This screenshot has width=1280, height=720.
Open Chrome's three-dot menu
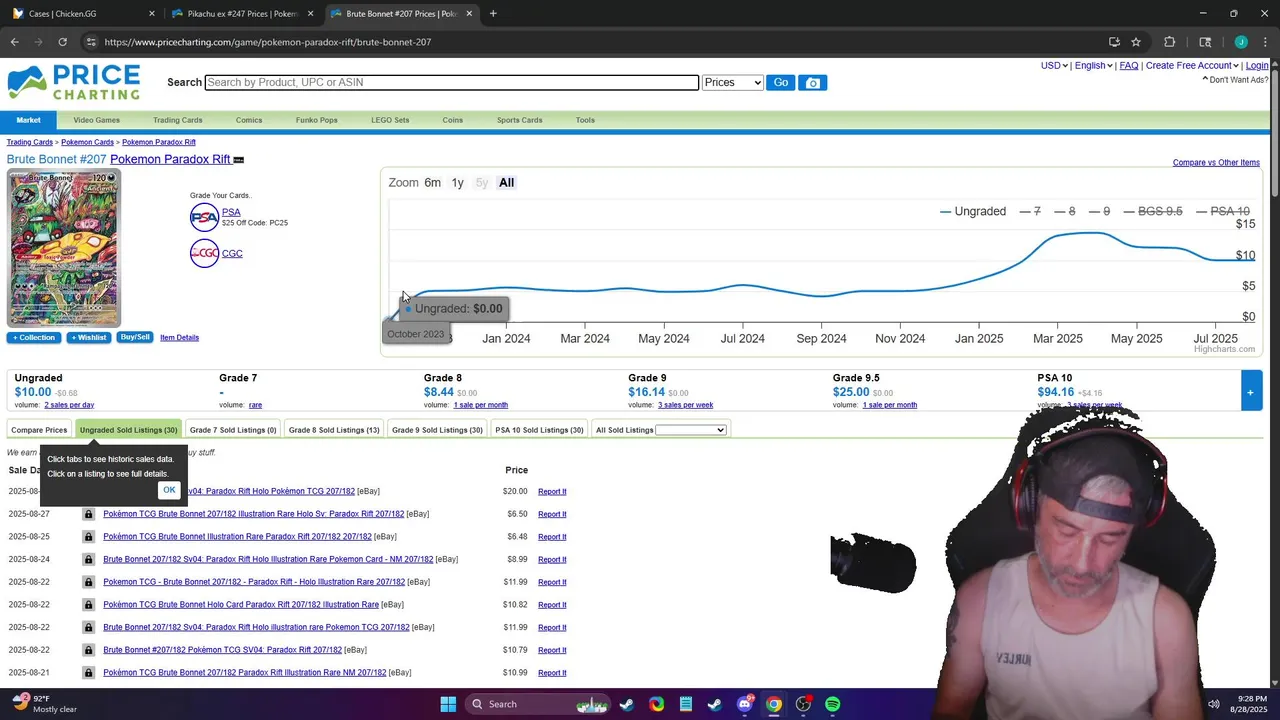(1264, 42)
